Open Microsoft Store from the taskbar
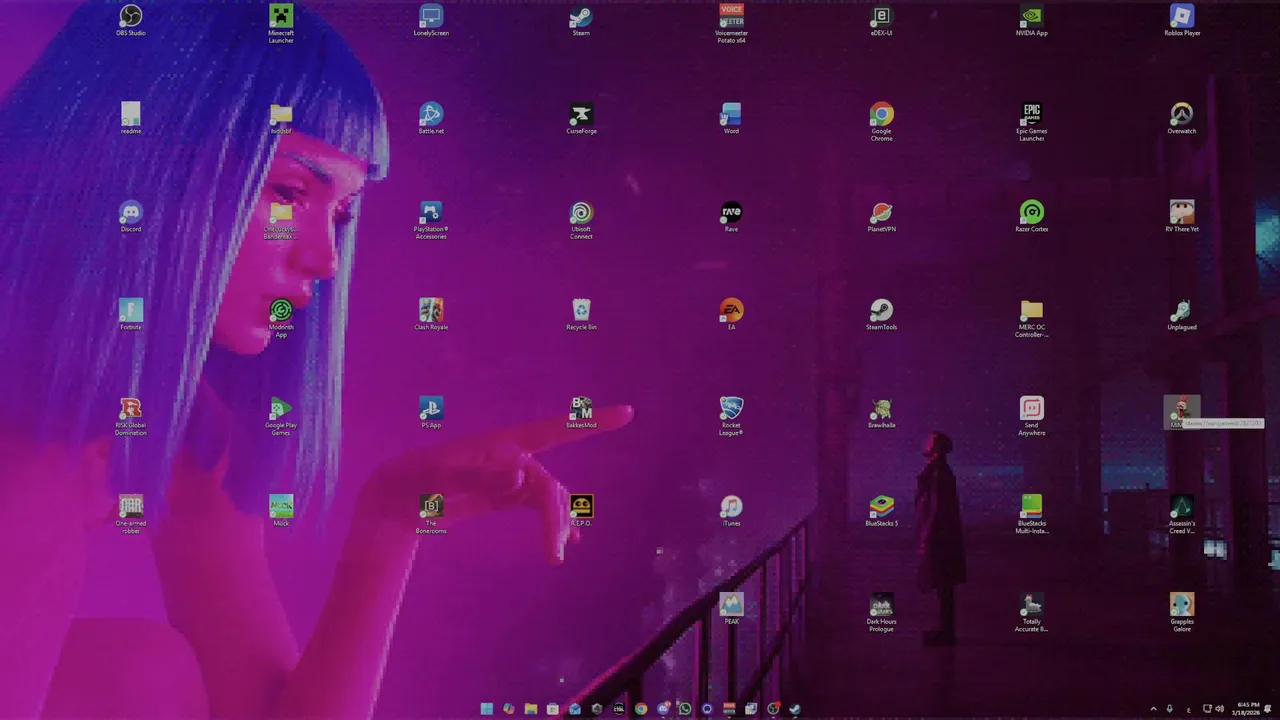This screenshot has height=720, width=1280. point(553,709)
